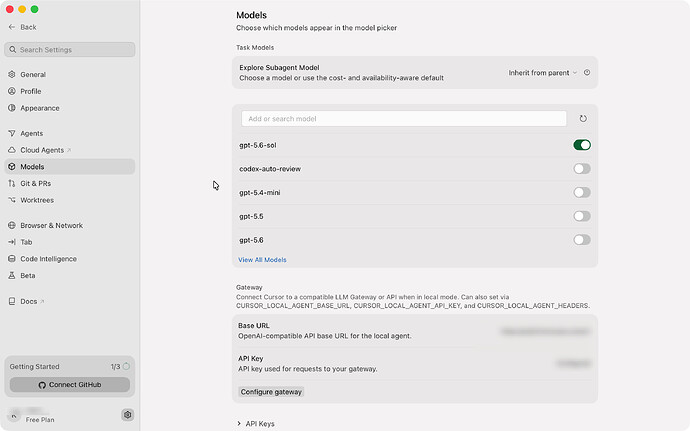Switch to Browser & Network settings
The image size is (690, 431).
70,225
